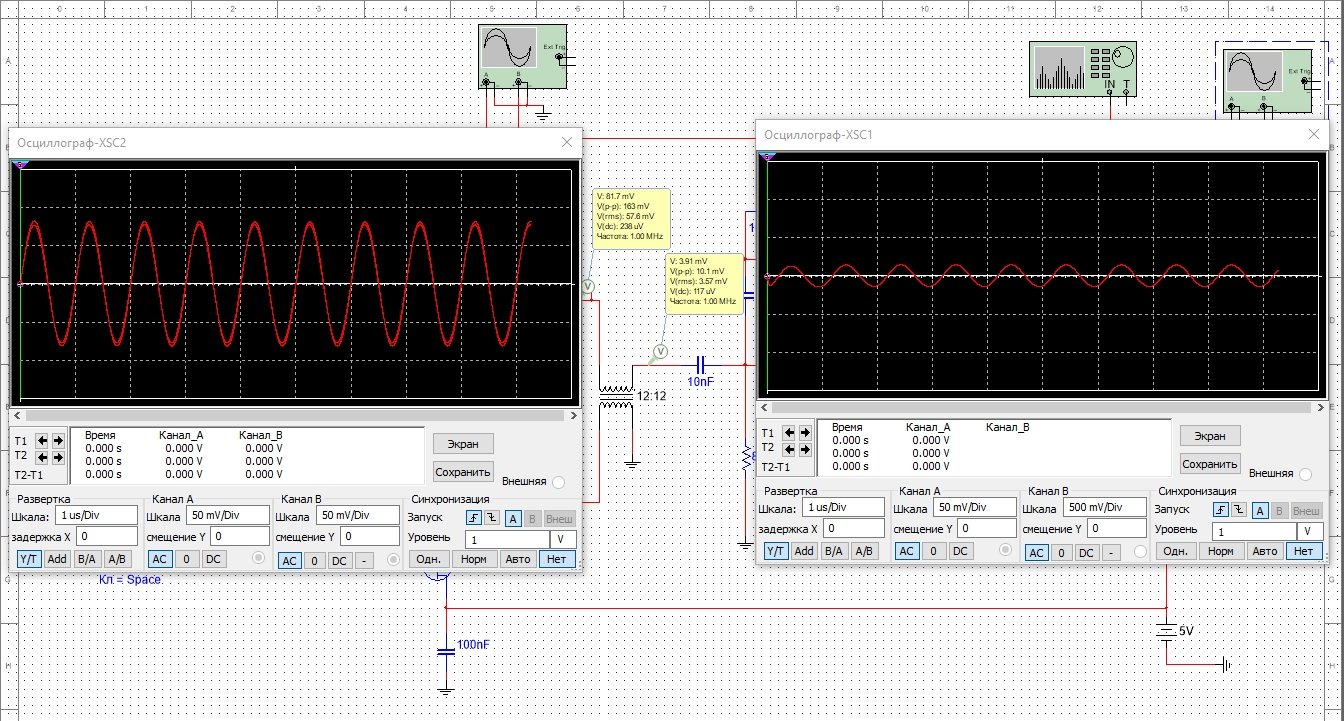This screenshot has height=721, width=1344.
Task: Click the spectrum analyzer instrument on schematic
Action: pyautogui.click(x=1084, y=69)
